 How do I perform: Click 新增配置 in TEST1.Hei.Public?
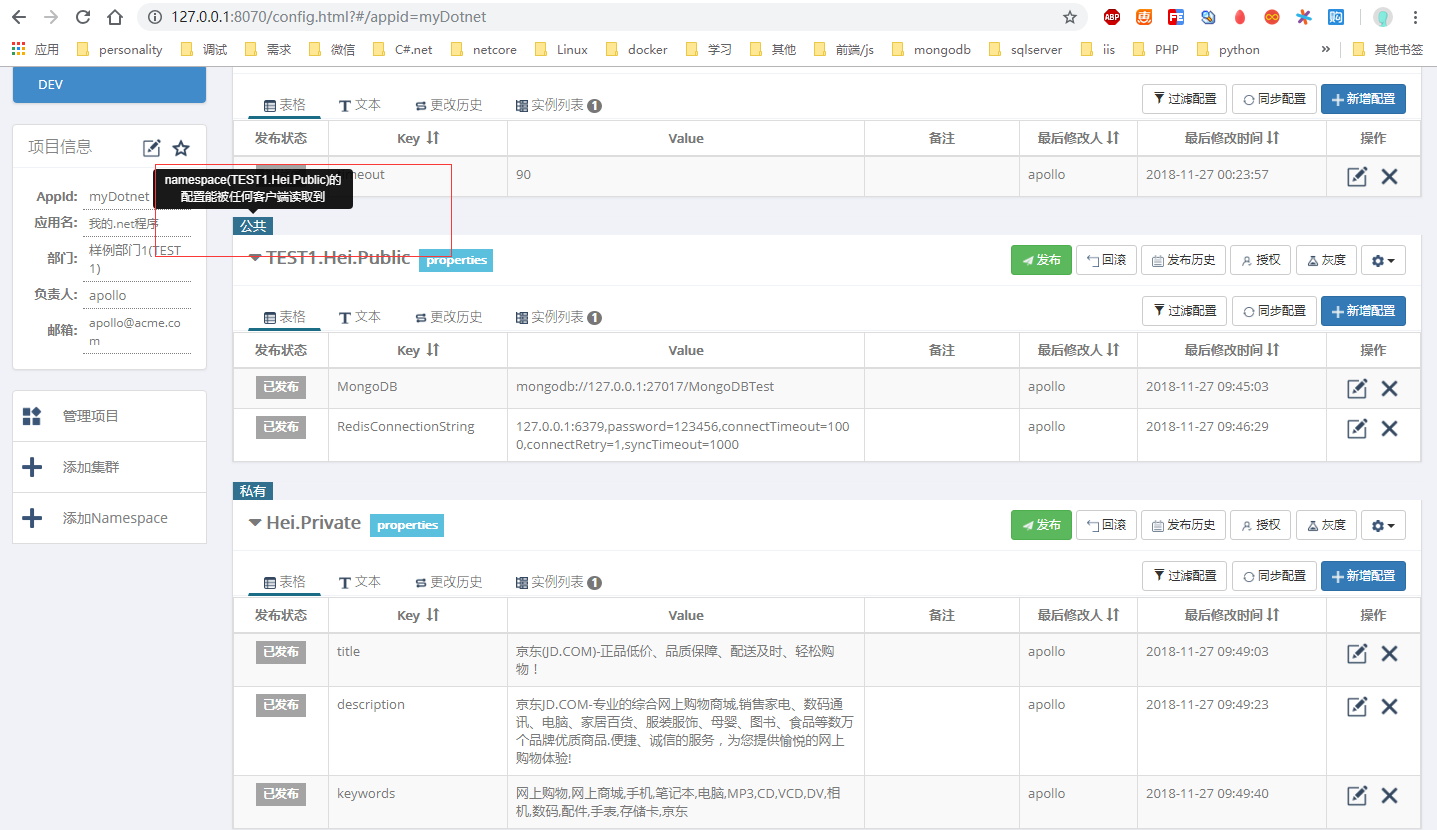point(1363,311)
